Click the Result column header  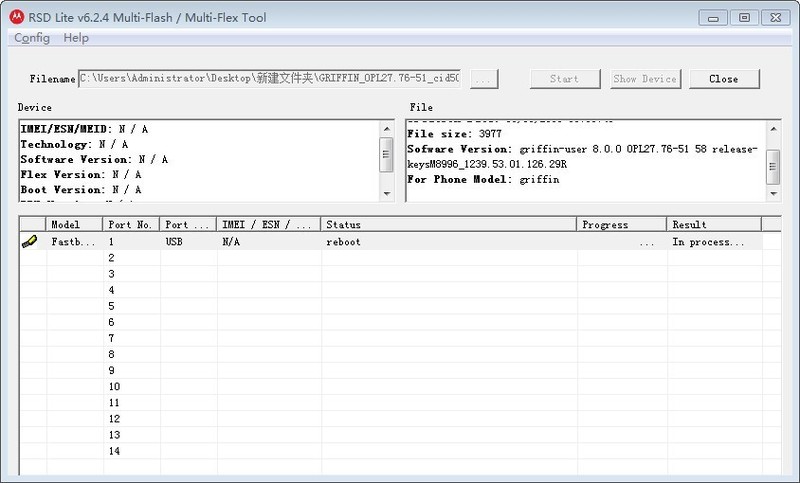[714, 224]
